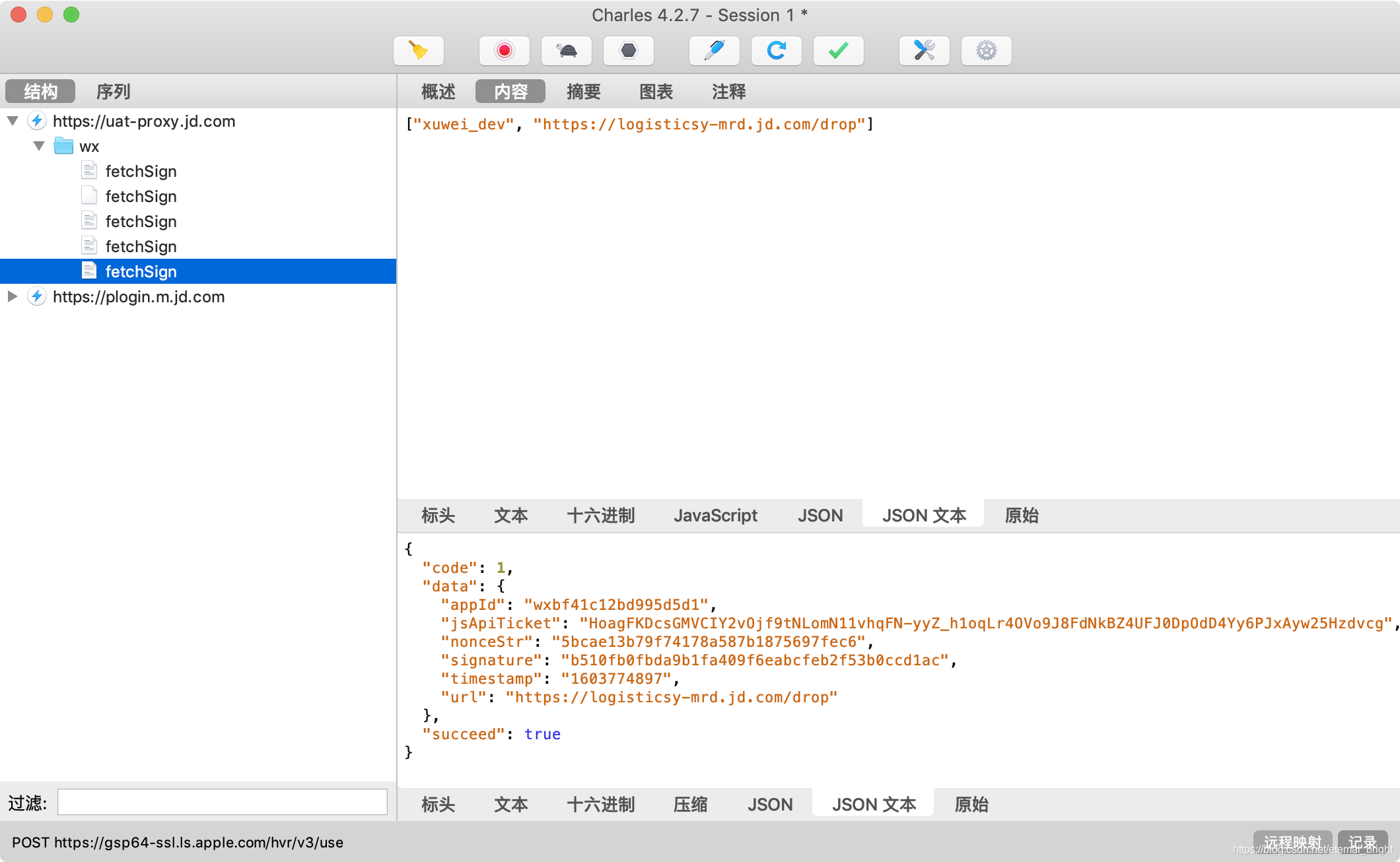Screen dimensions: 1400x862
Task: Collapse the https://uat-proxy.jd.com host node
Action: [x=13, y=121]
